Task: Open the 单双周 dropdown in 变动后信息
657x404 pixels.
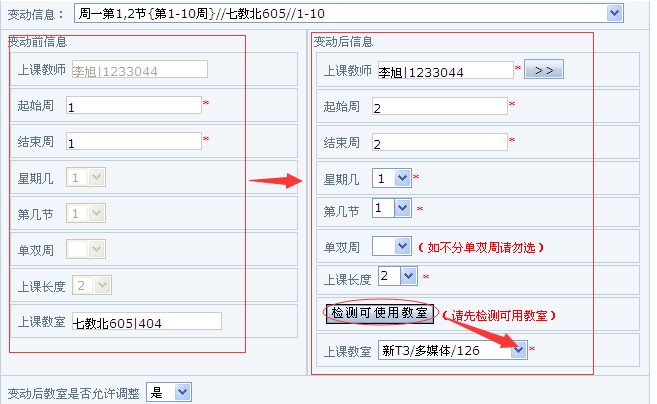Action: coord(392,246)
